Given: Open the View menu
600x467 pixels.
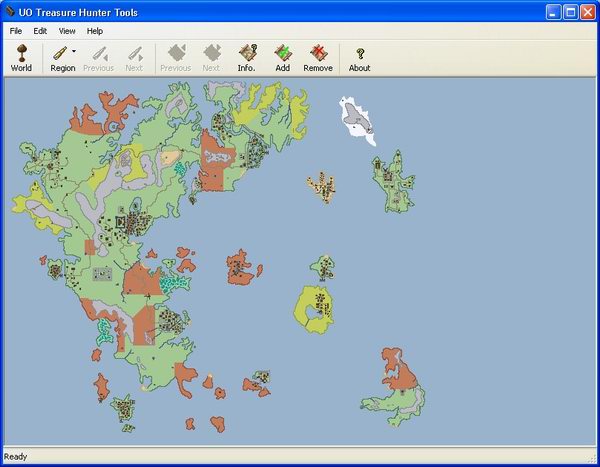Looking at the screenshot, I should (67, 31).
